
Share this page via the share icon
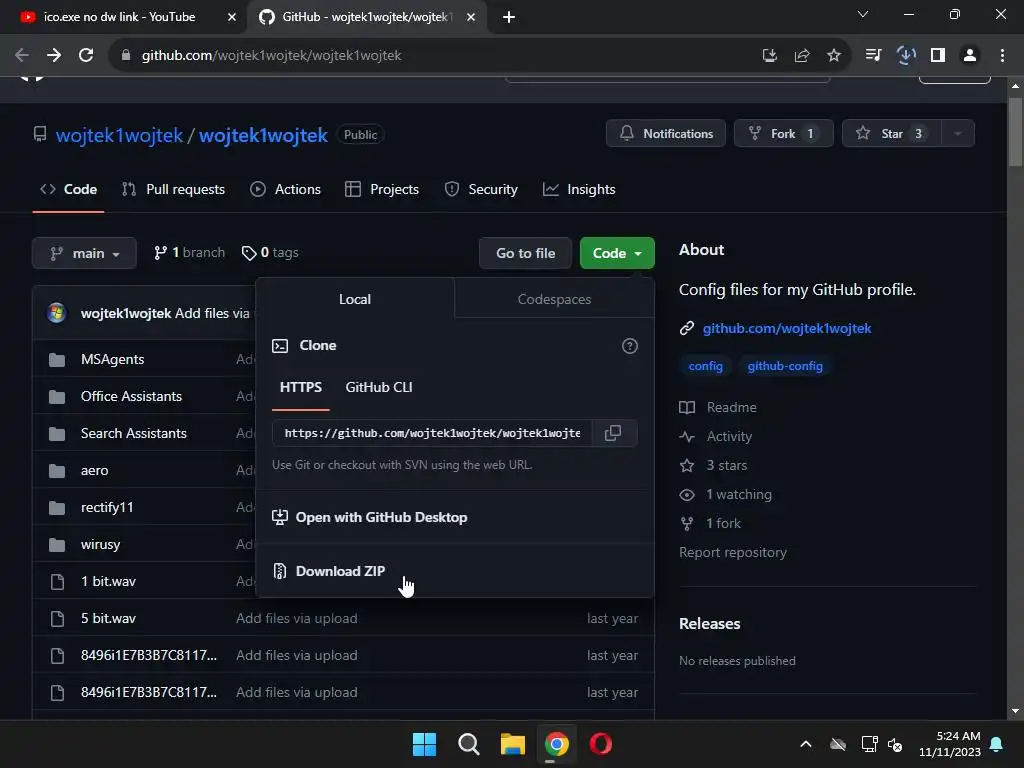(802, 56)
